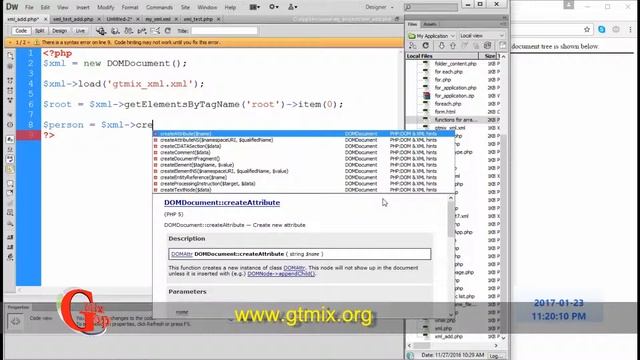Click the Open documents icon in coding toolbar
This screenshot has height=360, width=640.
coord(10,56)
